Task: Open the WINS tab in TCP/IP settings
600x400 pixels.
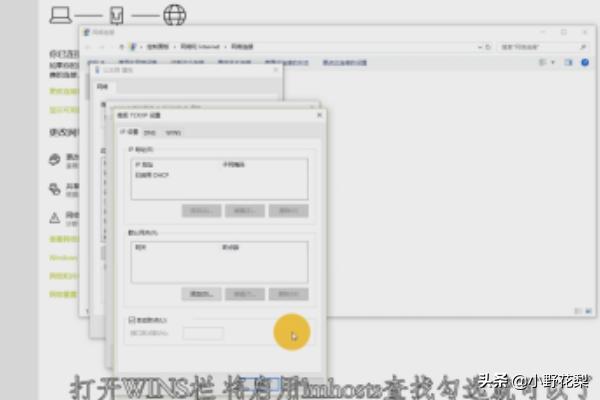Action: click(x=173, y=133)
